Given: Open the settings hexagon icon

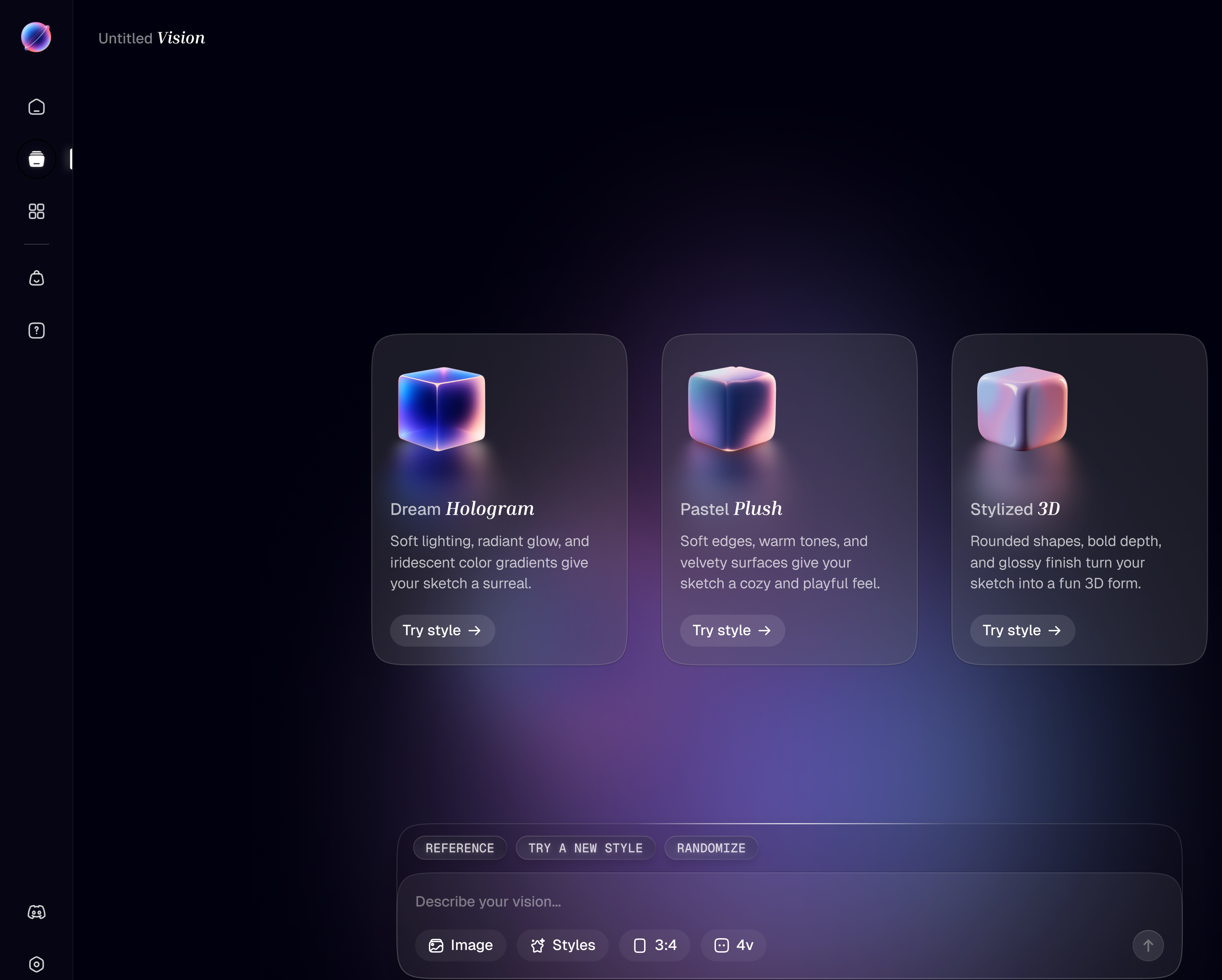Looking at the screenshot, I should (36, 964).
